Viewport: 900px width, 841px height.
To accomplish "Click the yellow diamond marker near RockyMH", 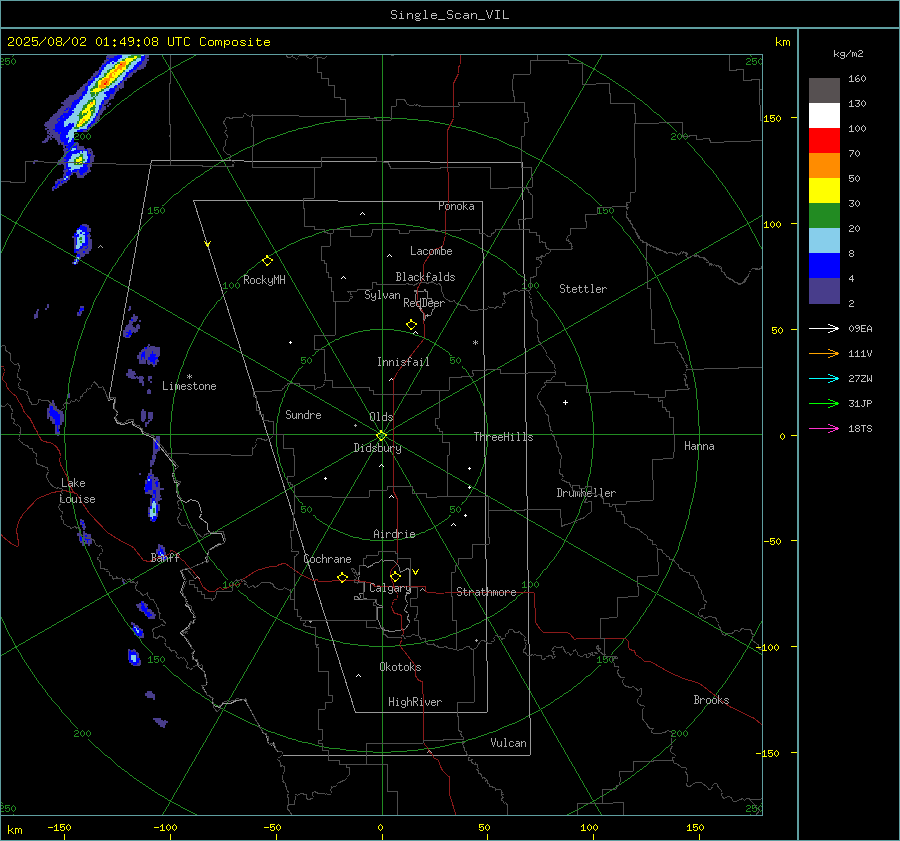I will pyautogui.click(x=267, y=261).
